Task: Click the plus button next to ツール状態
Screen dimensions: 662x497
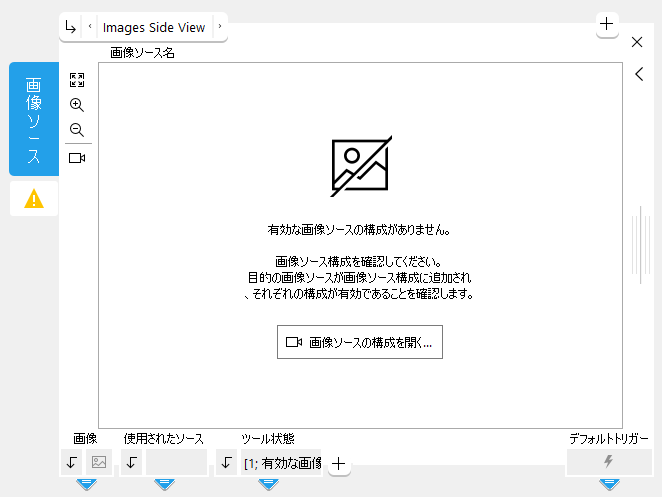Action: (x=339, y=463)
